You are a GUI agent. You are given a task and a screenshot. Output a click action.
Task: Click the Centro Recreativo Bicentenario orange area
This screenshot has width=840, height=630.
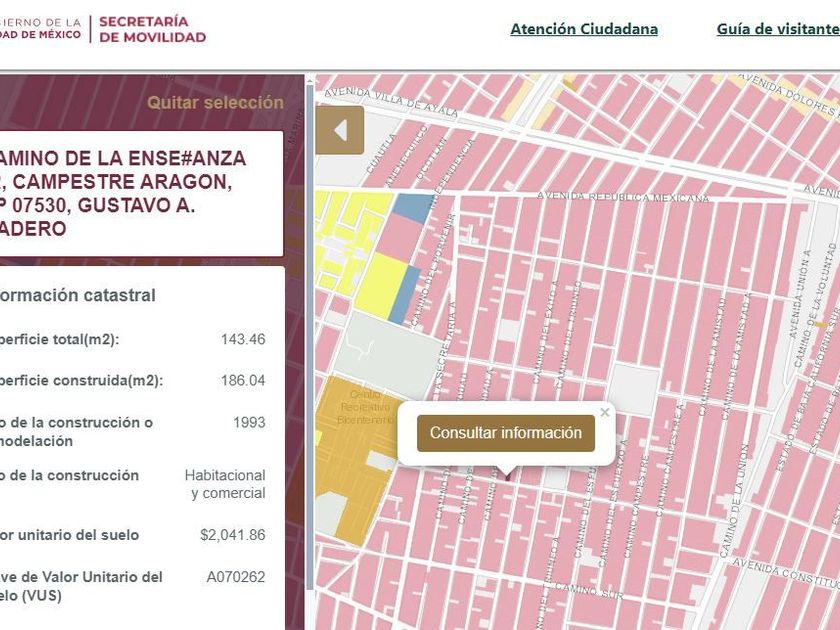(356, 461)
